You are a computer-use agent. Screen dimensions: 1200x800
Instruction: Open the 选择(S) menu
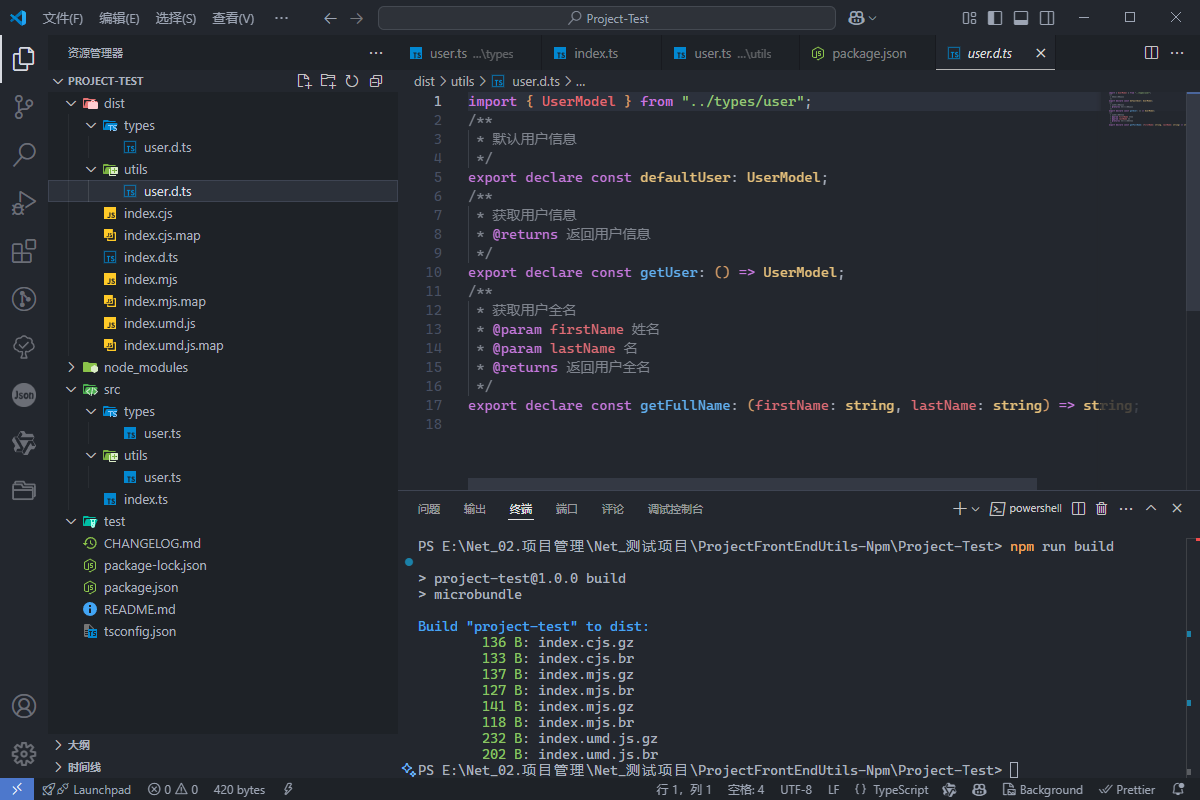(x=176, y=18)
